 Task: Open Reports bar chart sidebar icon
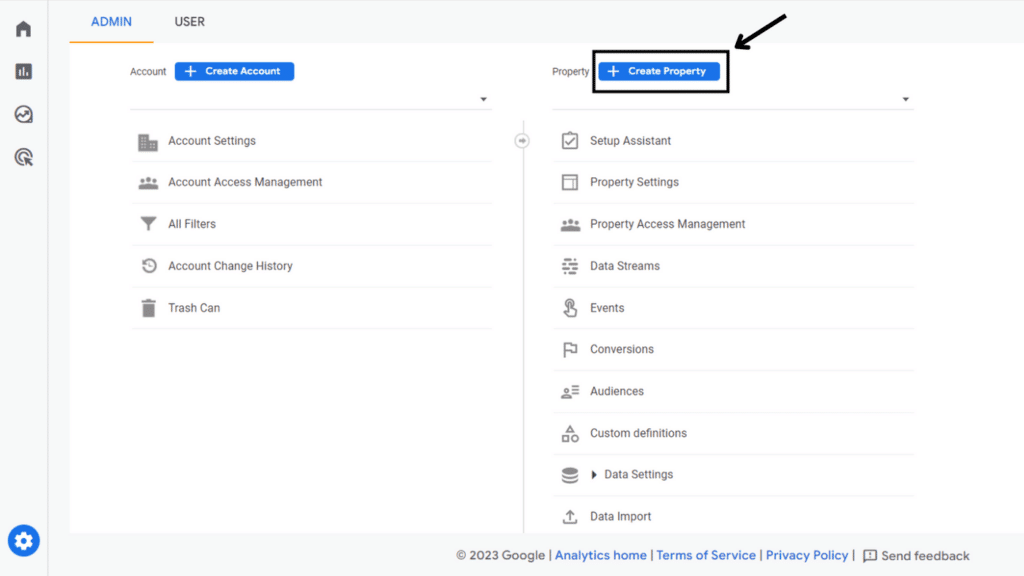pyautogui.click(x=23, y=72)
